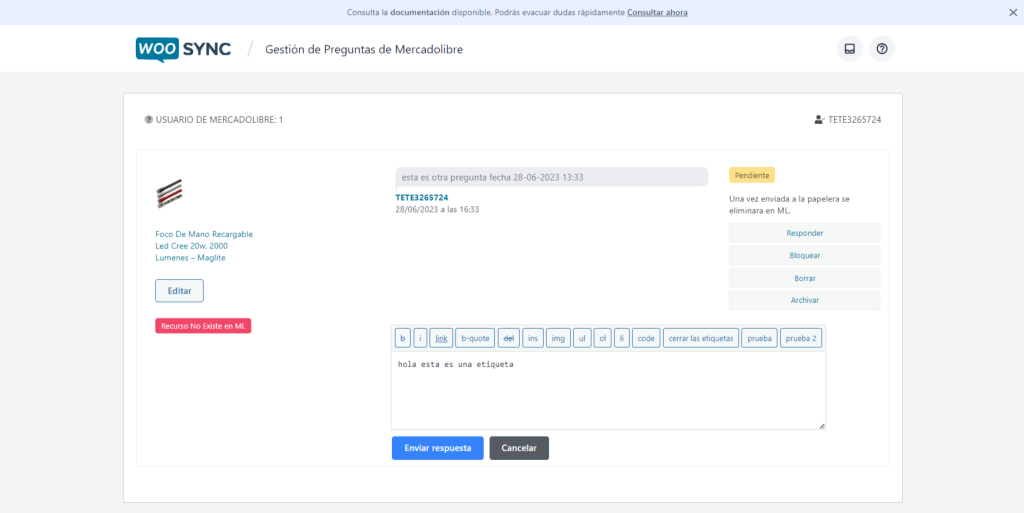This screenshot has width=1024, height=513.
Task: Click the 'img' tag button
Action: (x=559, y=338)
